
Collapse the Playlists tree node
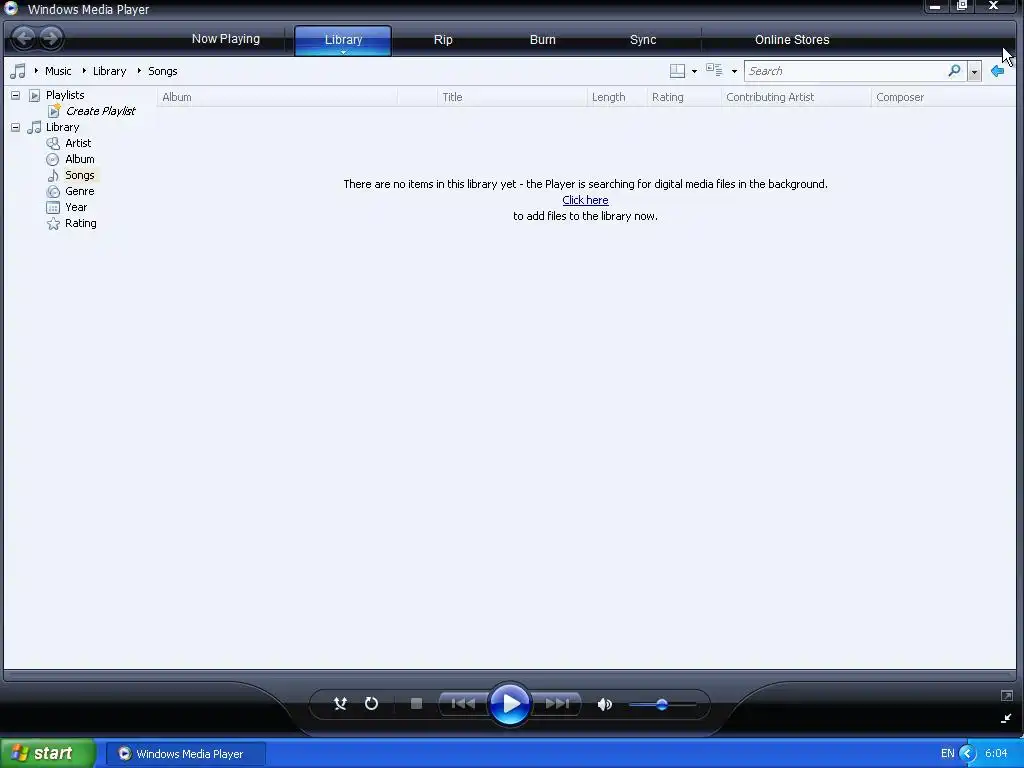(x=16, y=95)
